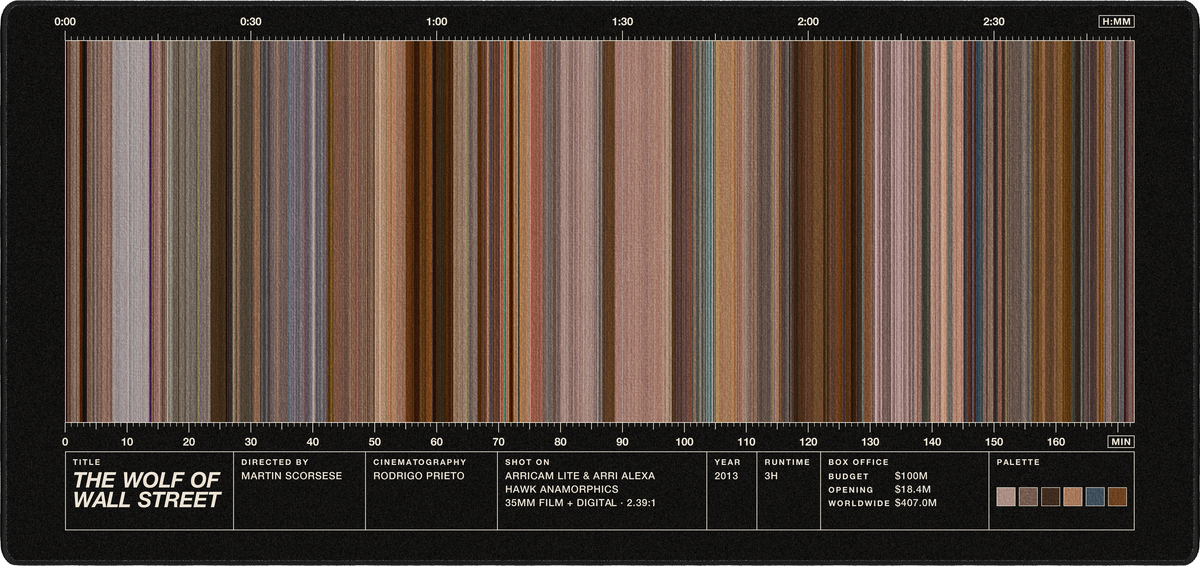Click the 40 minute axis label
Screen dimensions: 1200x566
(313, 441)
